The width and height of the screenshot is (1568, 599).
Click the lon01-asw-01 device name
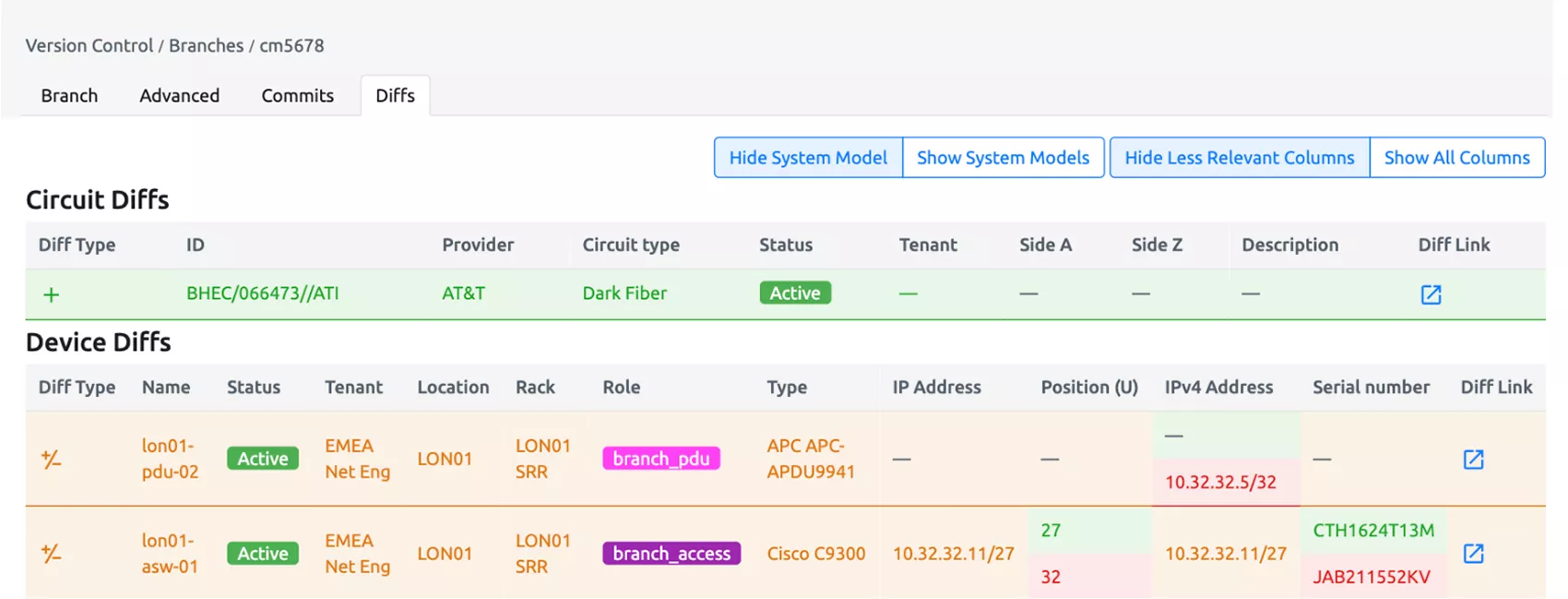(x=169, y=553)
